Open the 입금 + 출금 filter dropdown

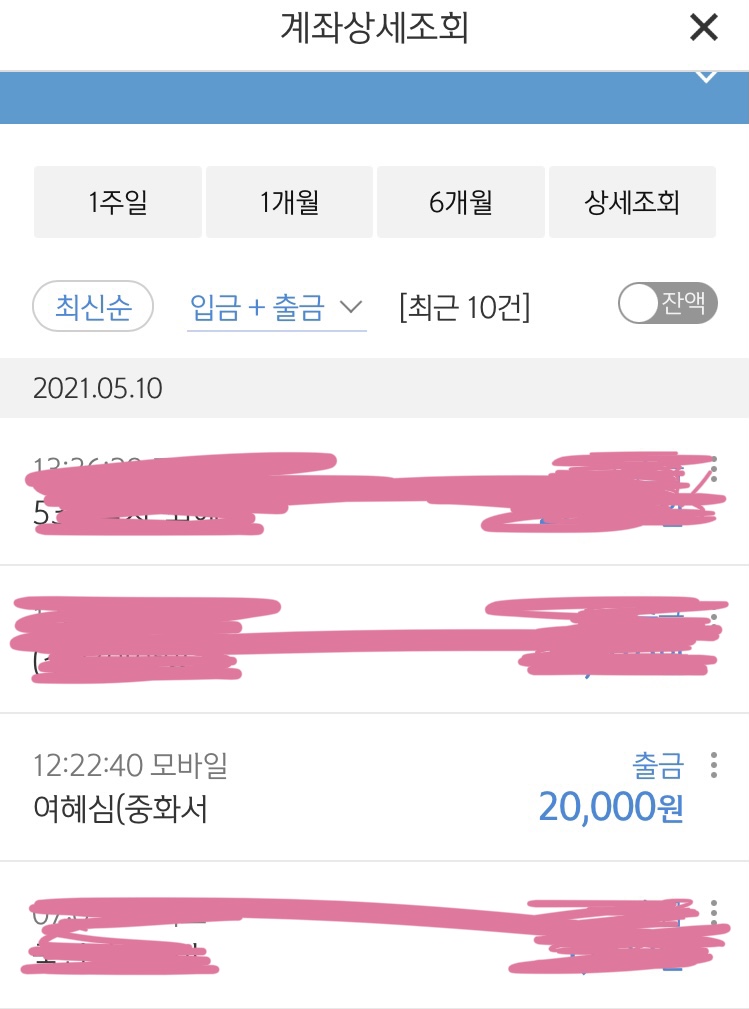pos(276,307)
